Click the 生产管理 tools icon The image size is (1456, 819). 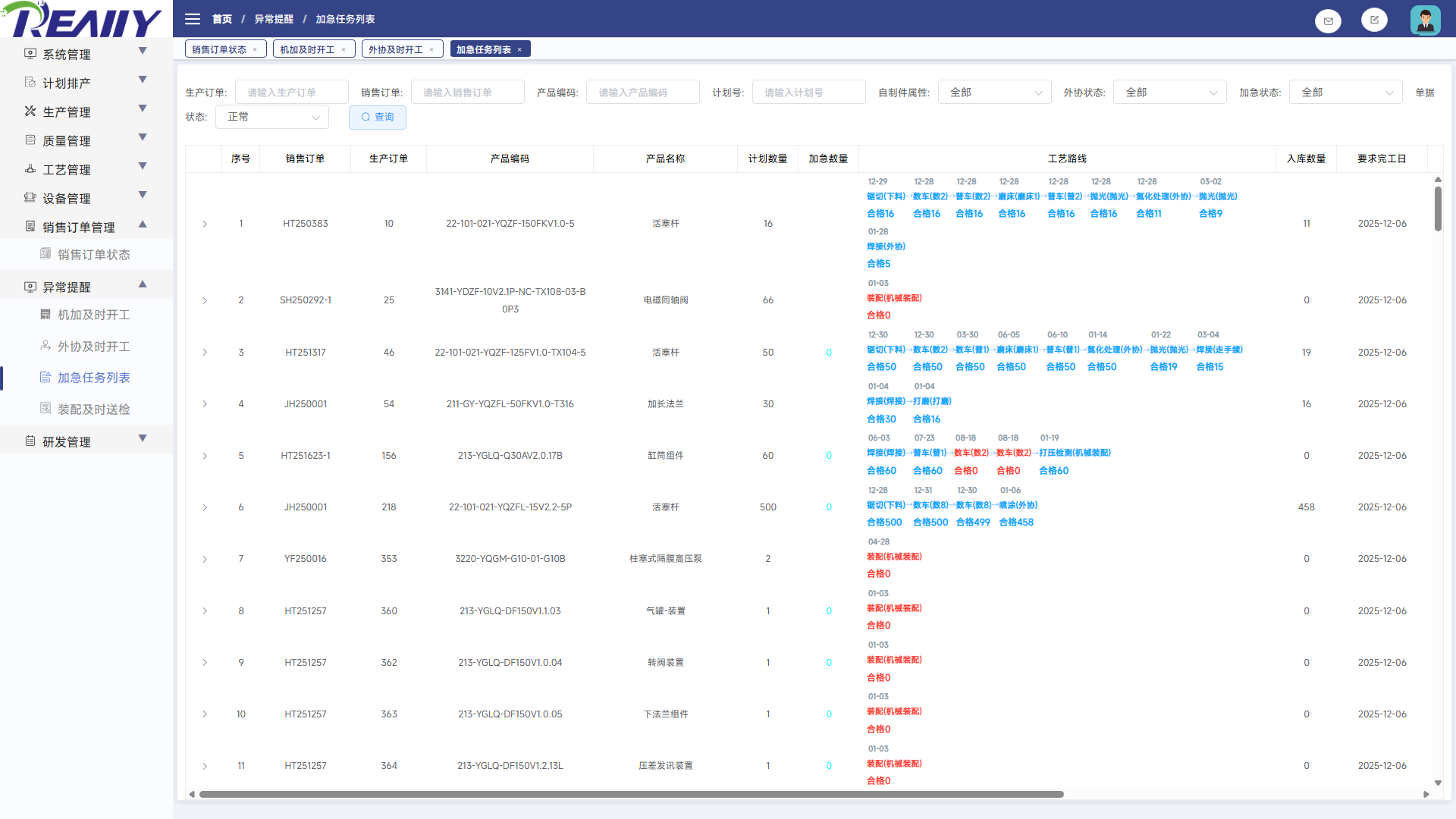pos(30,111)
